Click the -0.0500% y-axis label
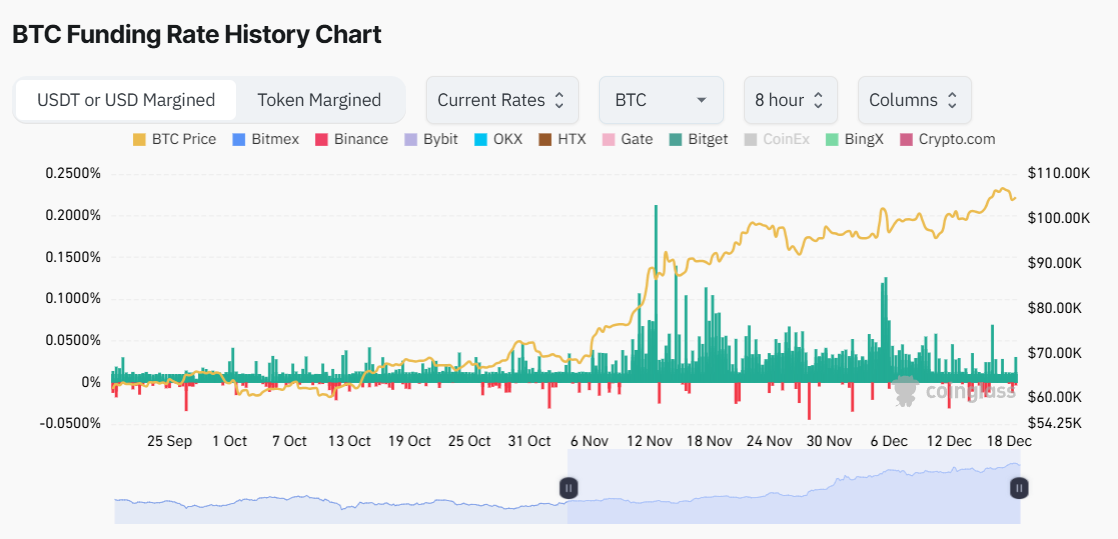Screen dimensions: 1118x539 [x=71, y=424]
